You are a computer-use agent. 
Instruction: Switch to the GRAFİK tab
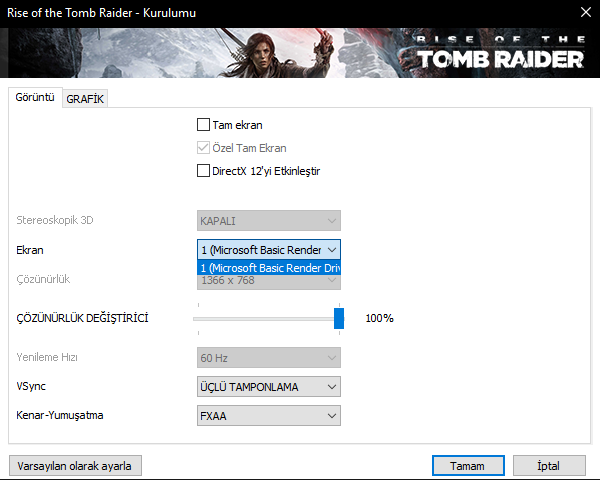85,99
